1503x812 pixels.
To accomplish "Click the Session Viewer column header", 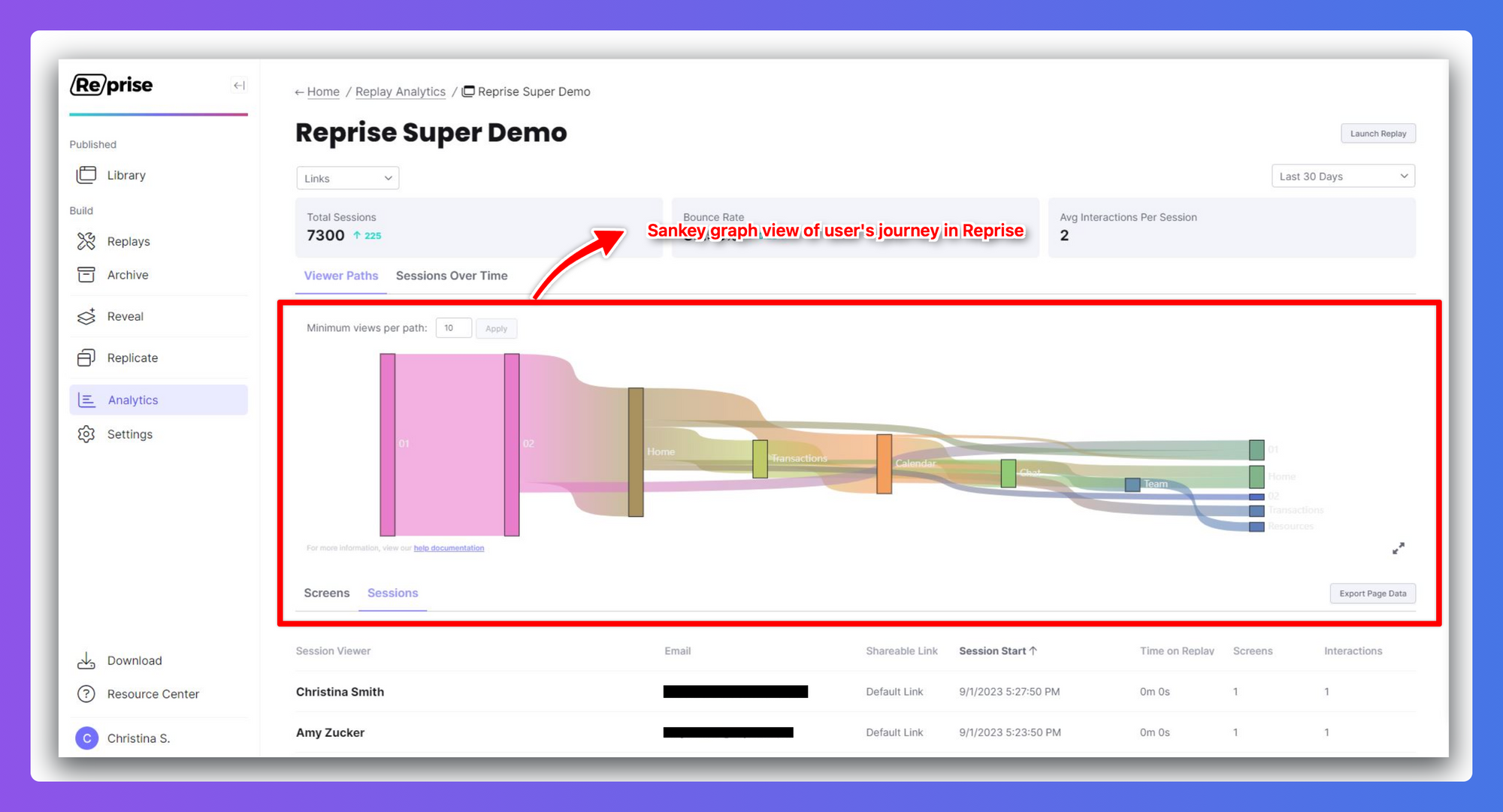I will (333, 651).
